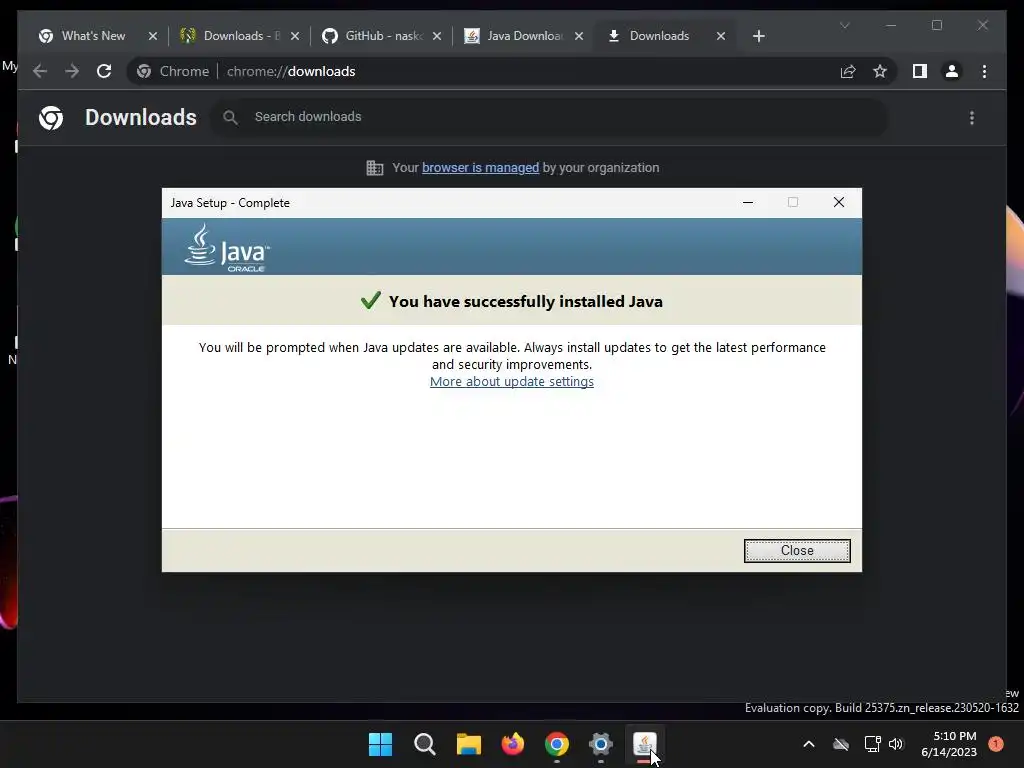Click the Java Setup window X button
This screenshot has width=1024, height=768.
[x=839, y=202]
